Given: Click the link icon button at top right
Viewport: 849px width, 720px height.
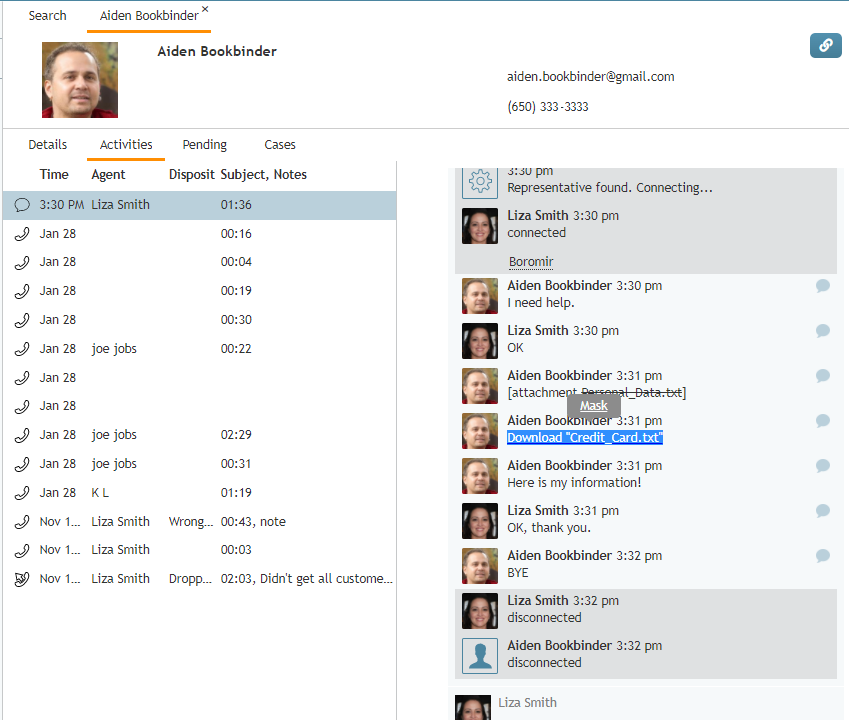Looking at the screenshot, I should [825, 45].
